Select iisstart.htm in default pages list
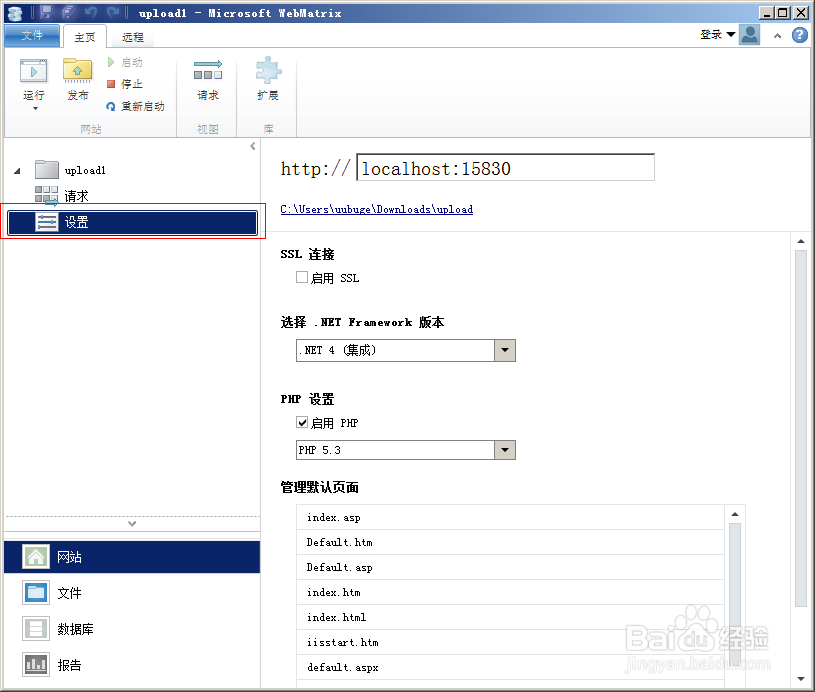This screenshot has width=815, height=692. (x=510, y=642)
